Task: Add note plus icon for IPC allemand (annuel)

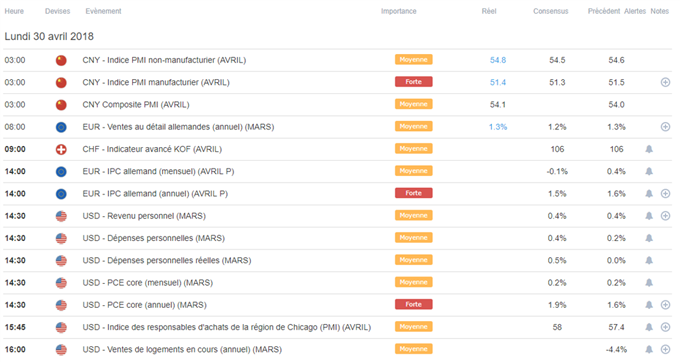Action: pos(665,194)
